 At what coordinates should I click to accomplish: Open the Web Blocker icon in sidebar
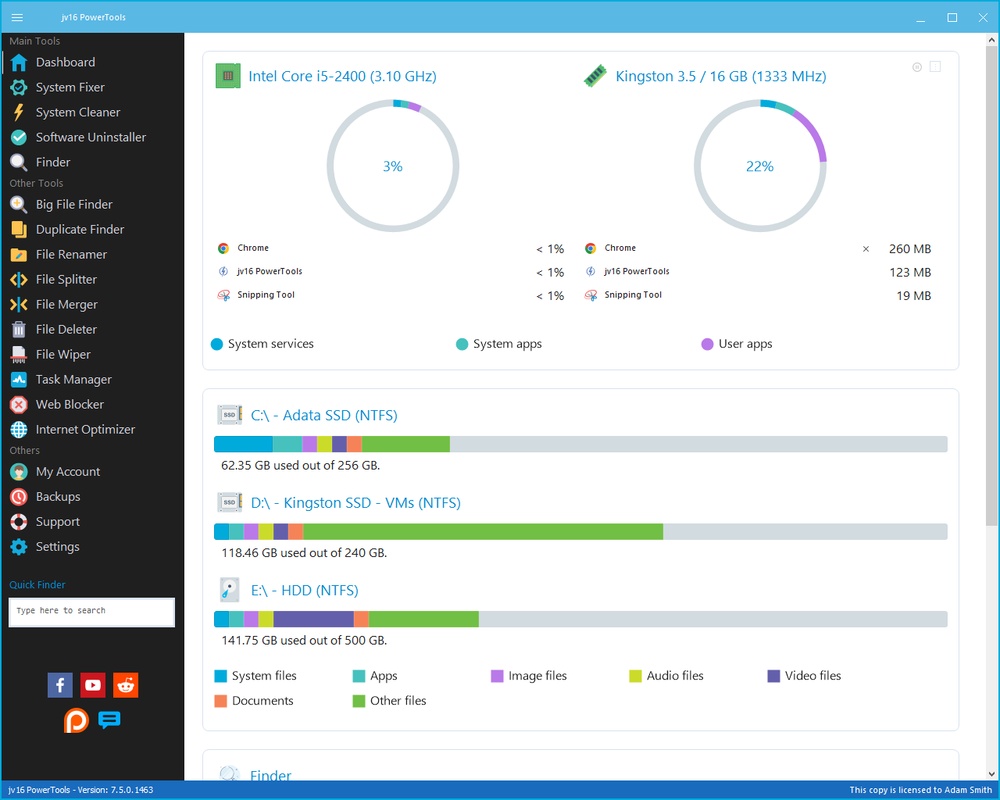click(x=18, y=404)
